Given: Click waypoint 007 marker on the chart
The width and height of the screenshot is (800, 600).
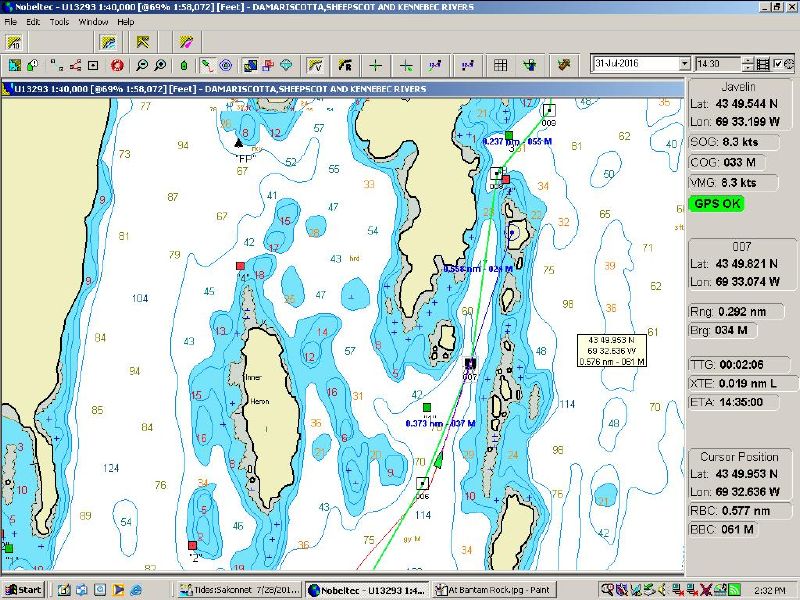Looking at the screenshot, I should tap(469, 363).
